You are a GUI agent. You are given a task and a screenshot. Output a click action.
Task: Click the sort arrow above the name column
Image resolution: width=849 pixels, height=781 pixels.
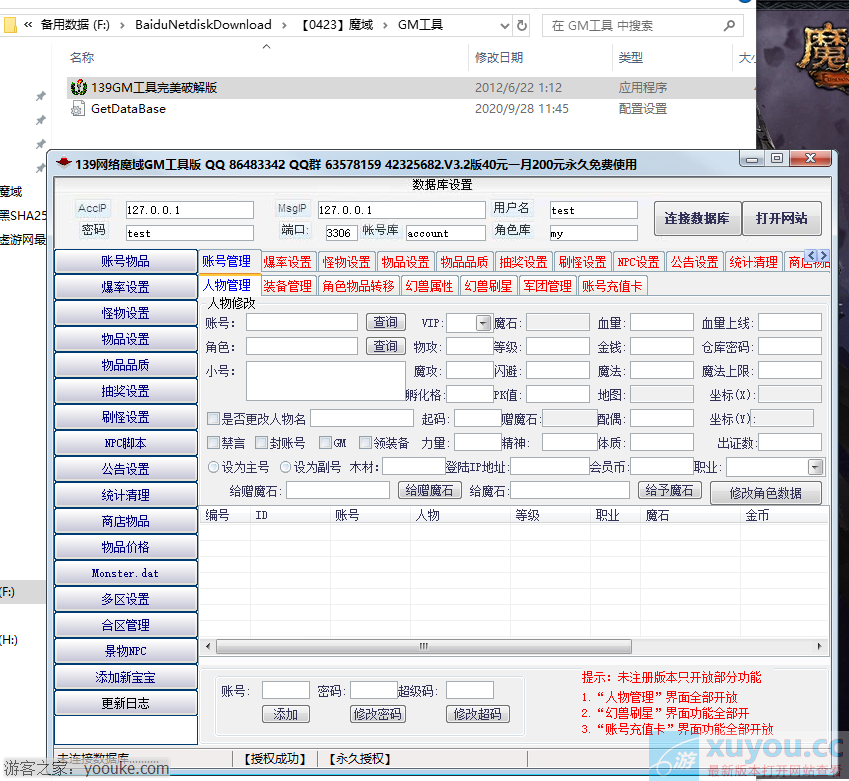(x=266, y=46)
